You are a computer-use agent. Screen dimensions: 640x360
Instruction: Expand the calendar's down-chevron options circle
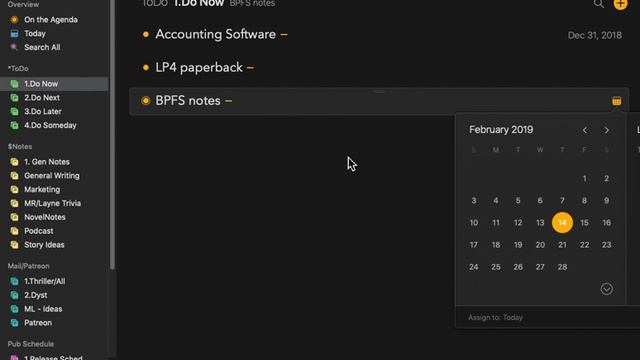(x=607, y=289)
